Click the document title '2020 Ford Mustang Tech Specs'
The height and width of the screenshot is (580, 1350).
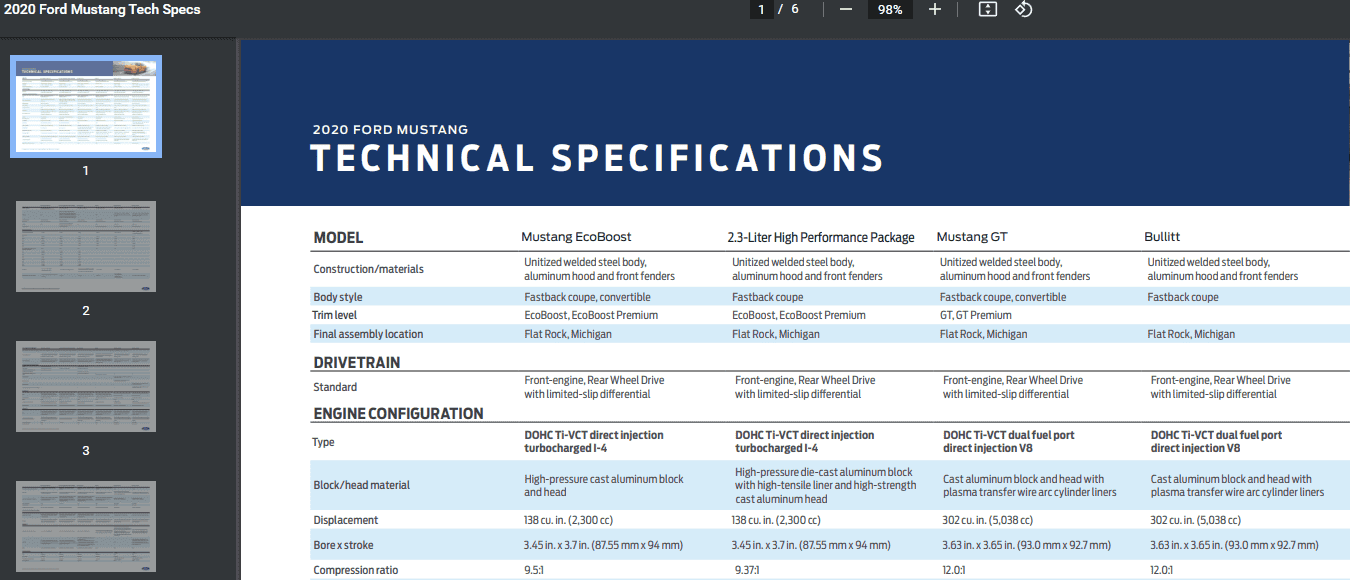pos(102,9)
